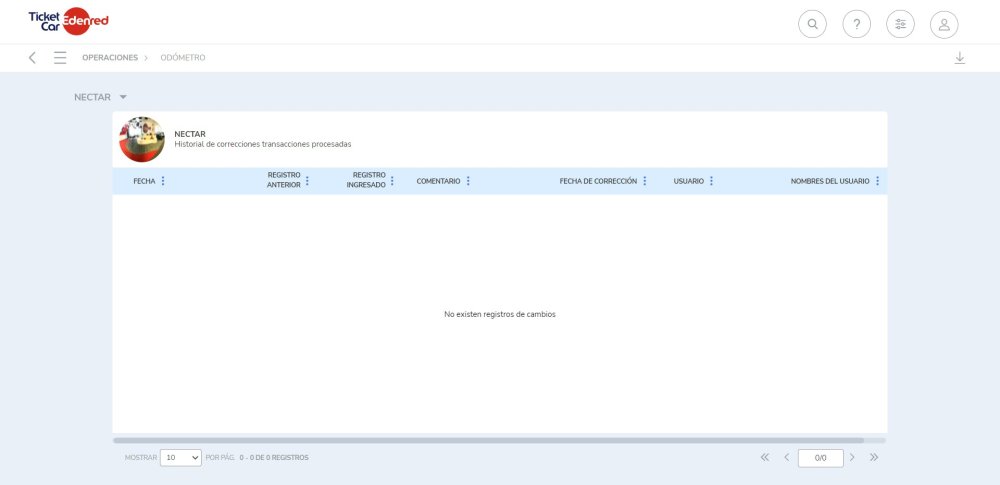Screen dimensions: 1000x485
Task: Click the page number 0/0 field
Action: [821, 458]
